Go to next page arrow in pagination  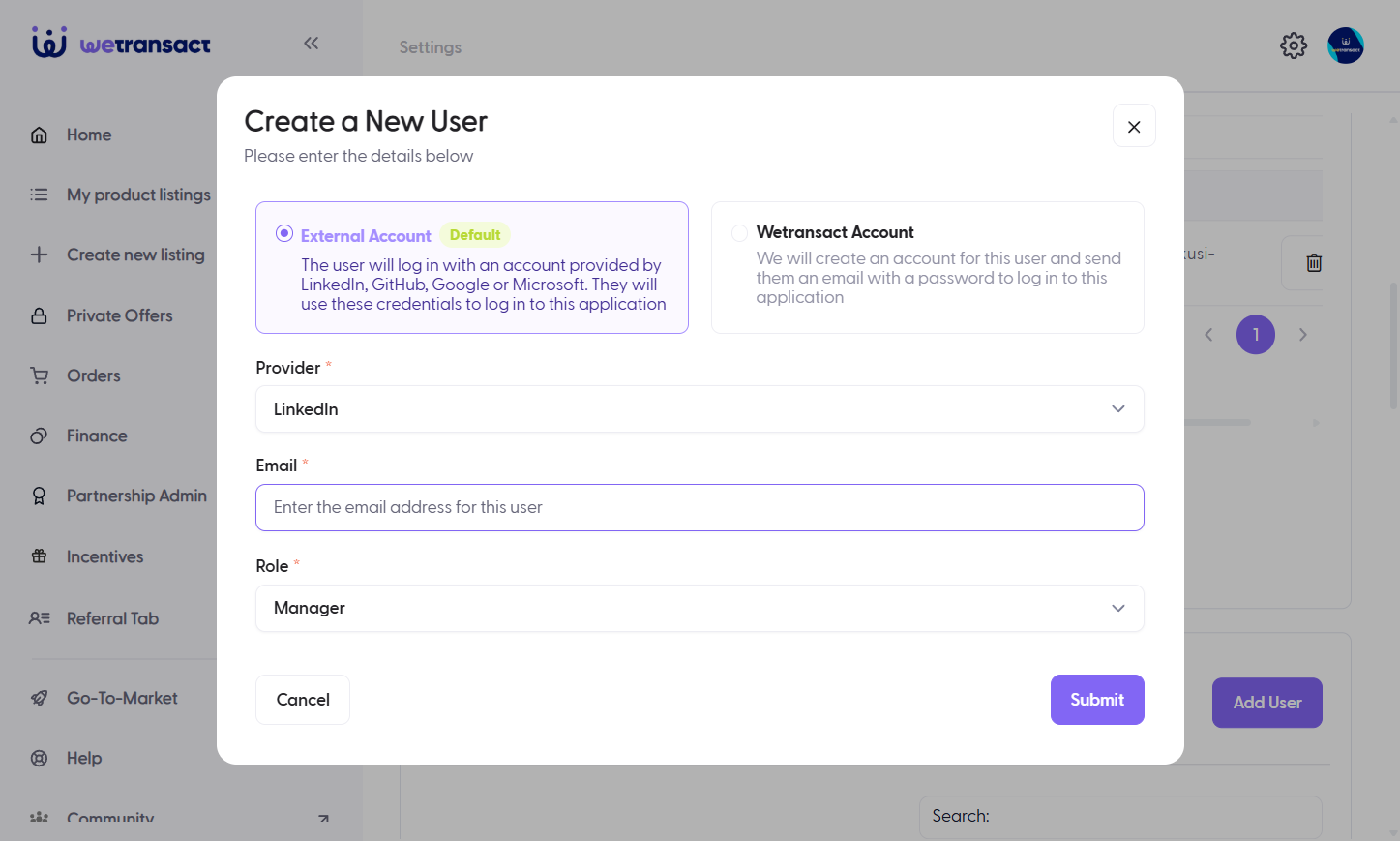[1303, 335]
